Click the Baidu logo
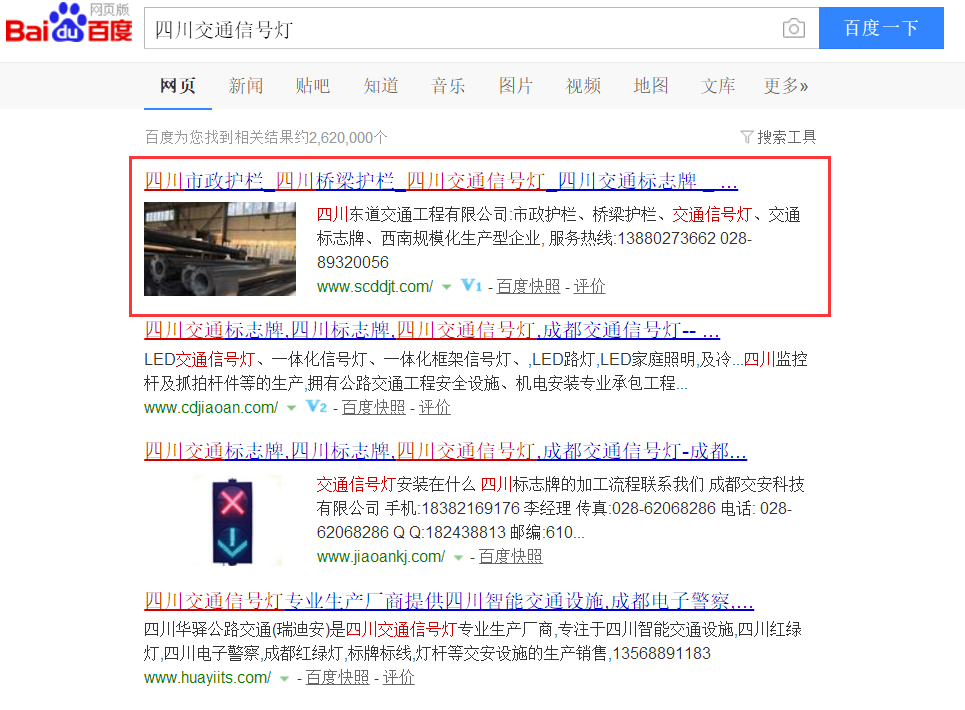 tap(69, 23)
